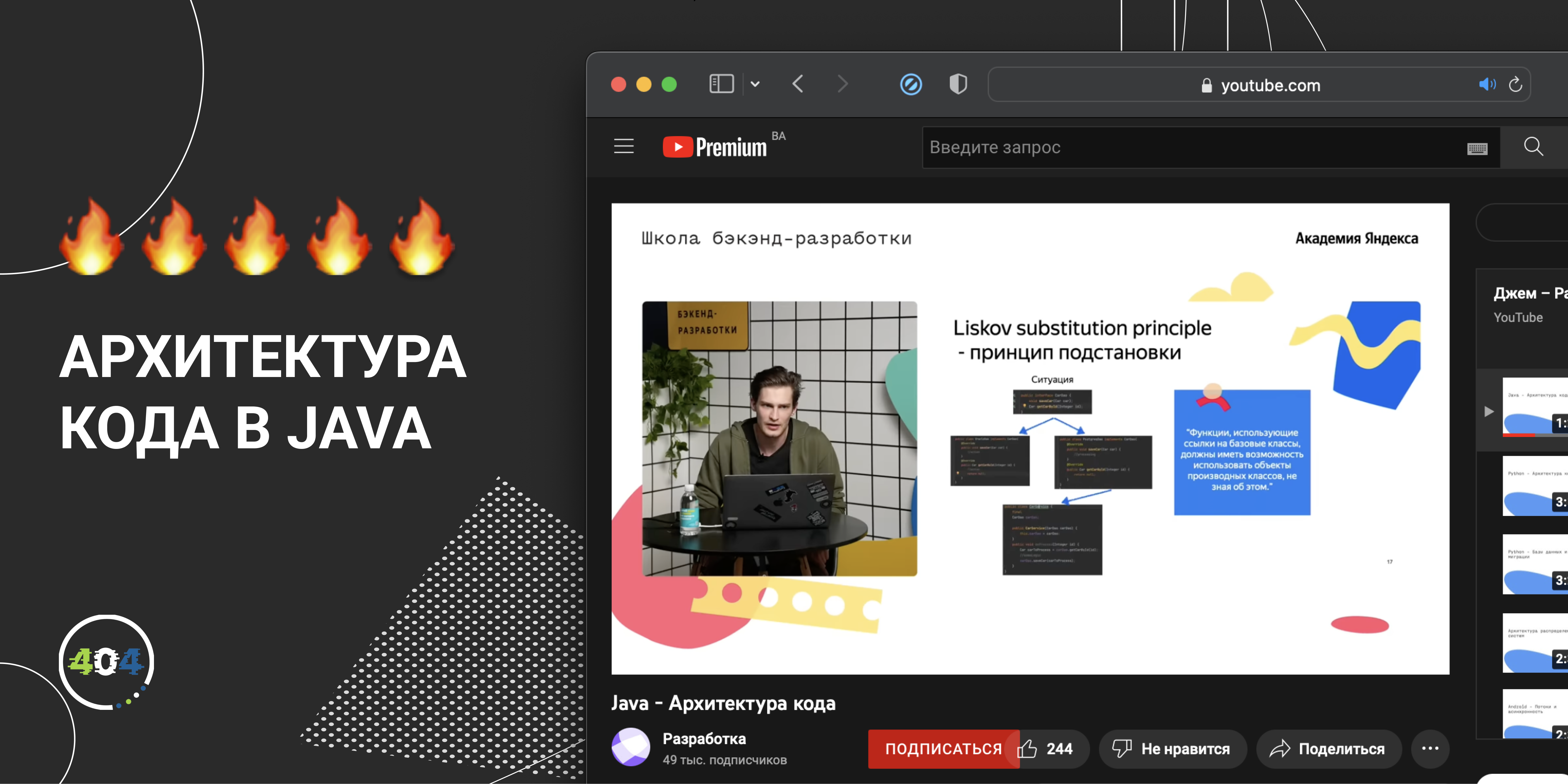Open the YouTube hamburger menu

pyautogui.click(x=624, y=147)
